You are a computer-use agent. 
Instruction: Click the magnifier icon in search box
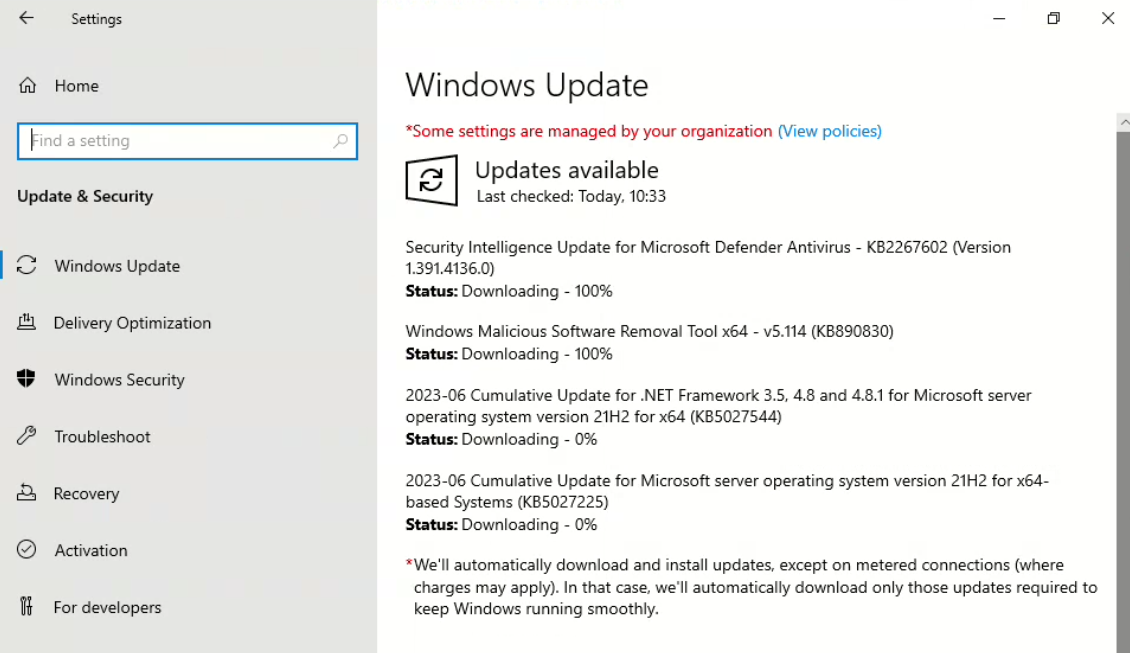(x=340, y=141)
